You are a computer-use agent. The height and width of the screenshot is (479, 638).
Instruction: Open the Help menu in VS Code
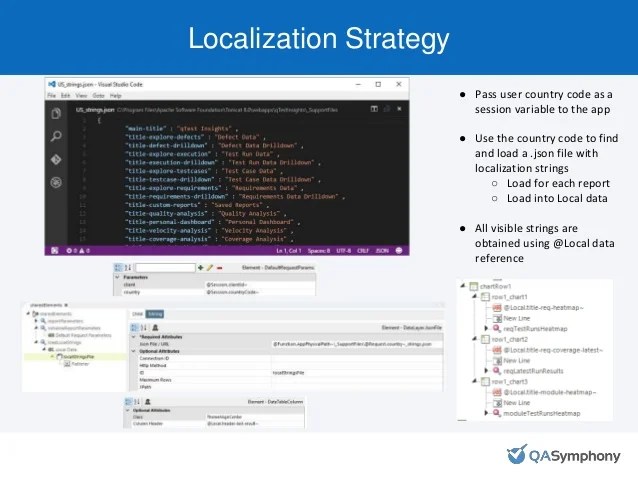click(116, 96)
